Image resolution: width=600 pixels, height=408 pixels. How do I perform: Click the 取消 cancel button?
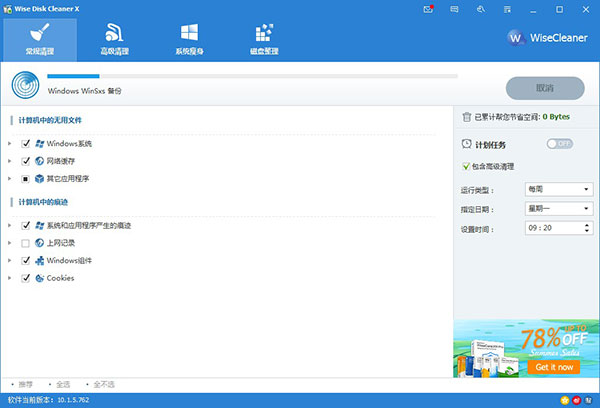(545, 88)
